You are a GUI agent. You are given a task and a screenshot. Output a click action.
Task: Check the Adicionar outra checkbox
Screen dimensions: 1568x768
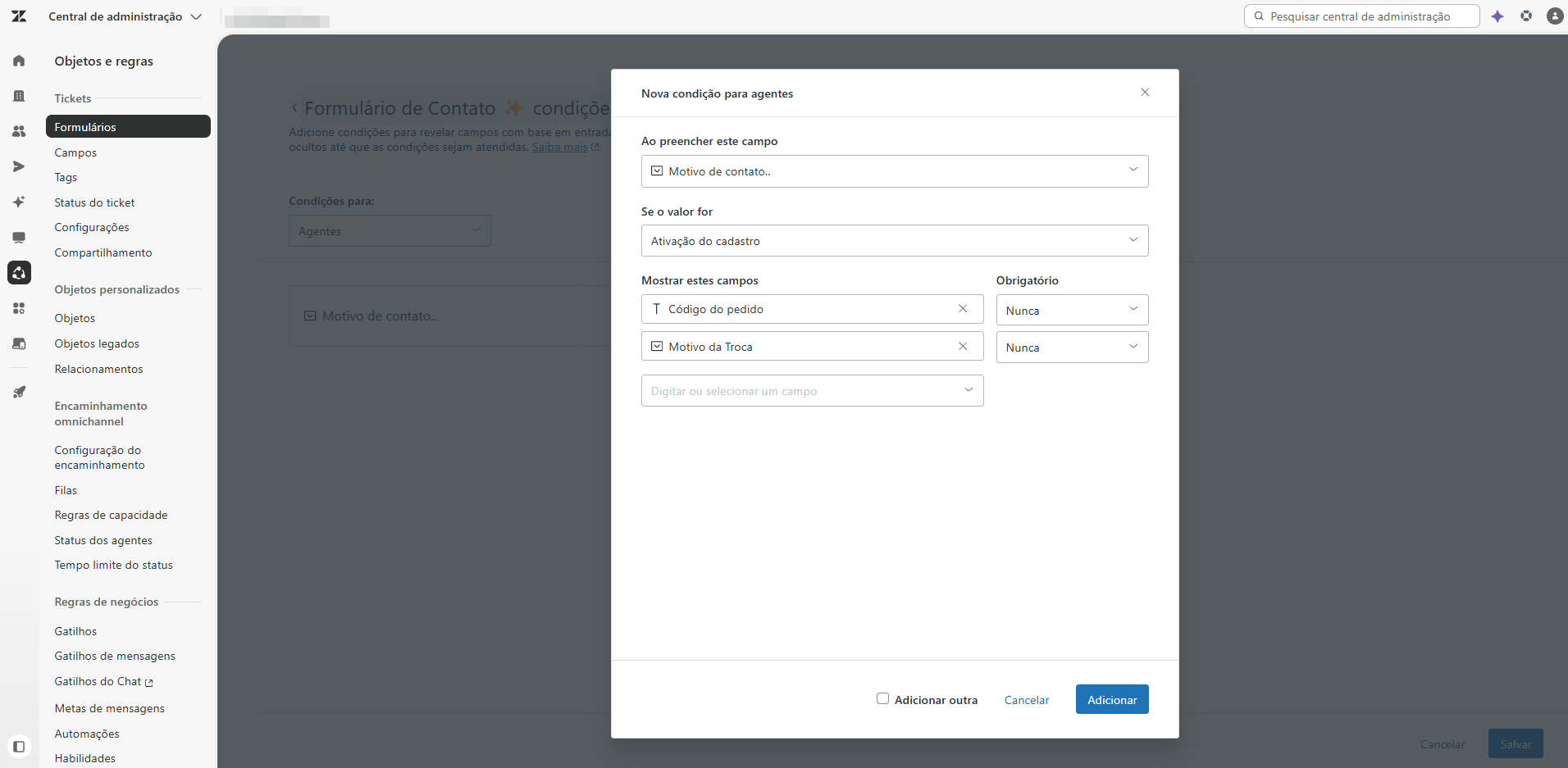(882, 699)
